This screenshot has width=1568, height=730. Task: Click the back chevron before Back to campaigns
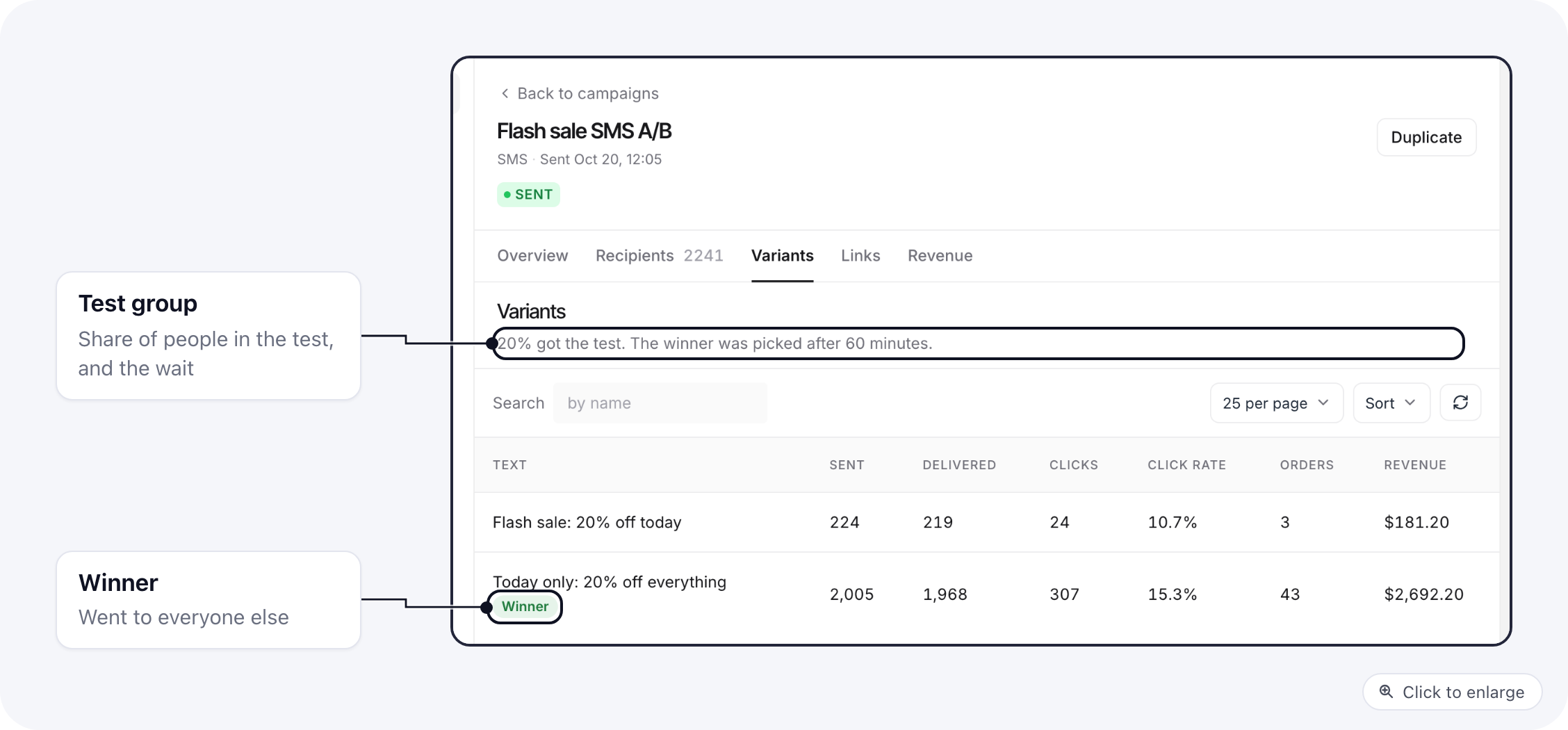point(505,93)
